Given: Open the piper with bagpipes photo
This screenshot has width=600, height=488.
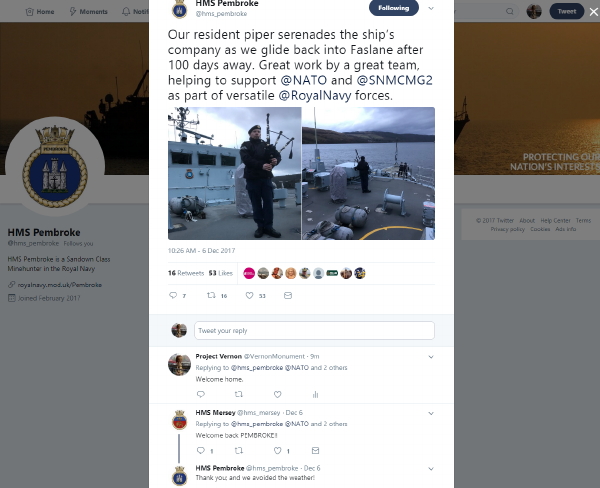Looking at the screenshot, I should 235,173.
